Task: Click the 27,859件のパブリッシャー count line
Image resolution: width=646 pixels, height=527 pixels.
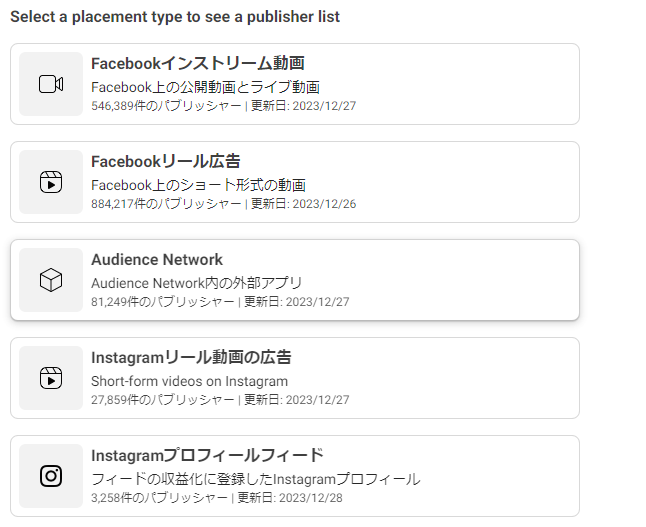Action: [220, 399]
